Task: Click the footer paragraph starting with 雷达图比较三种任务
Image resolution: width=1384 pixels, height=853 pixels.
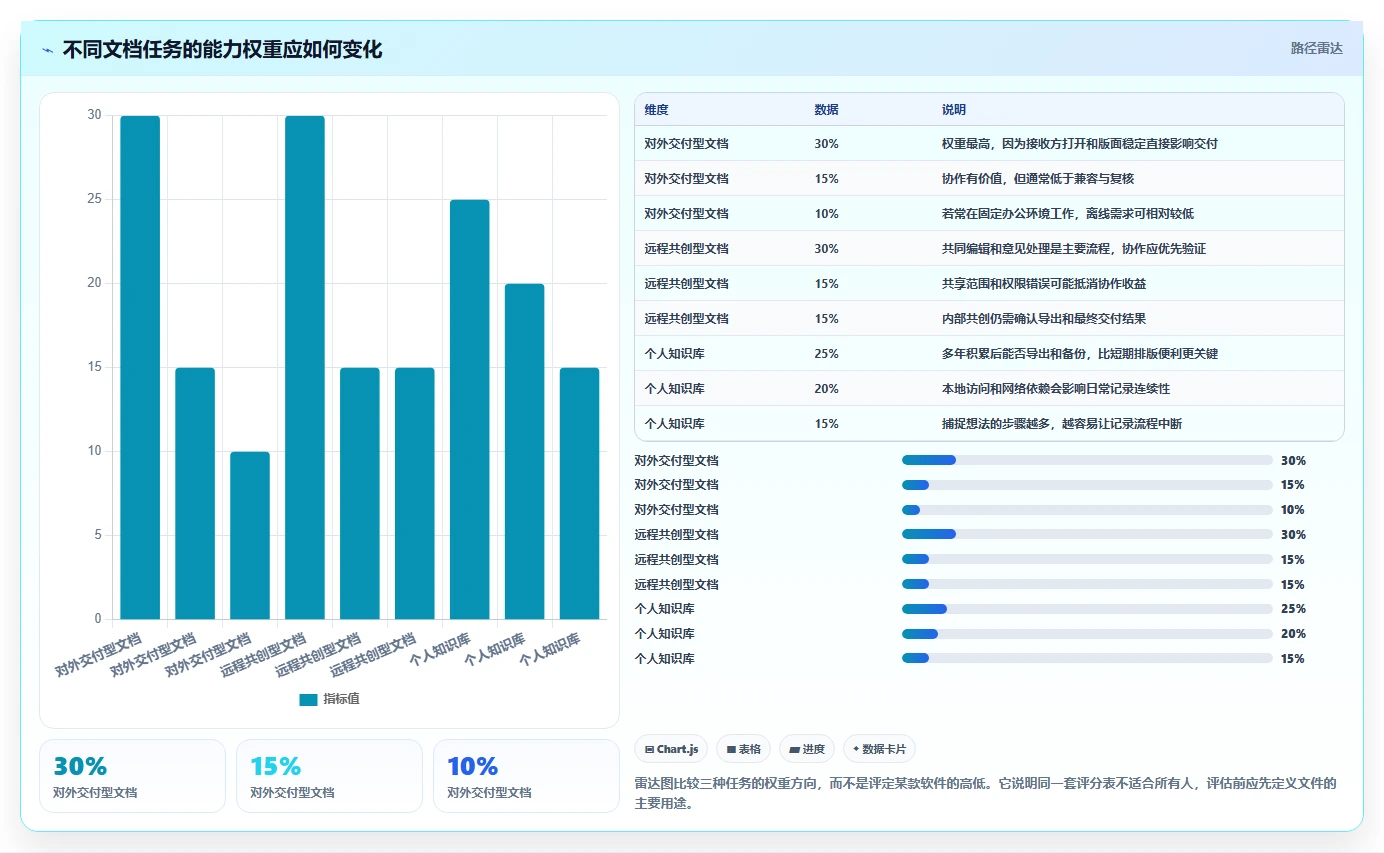Action: coord(985,793)
